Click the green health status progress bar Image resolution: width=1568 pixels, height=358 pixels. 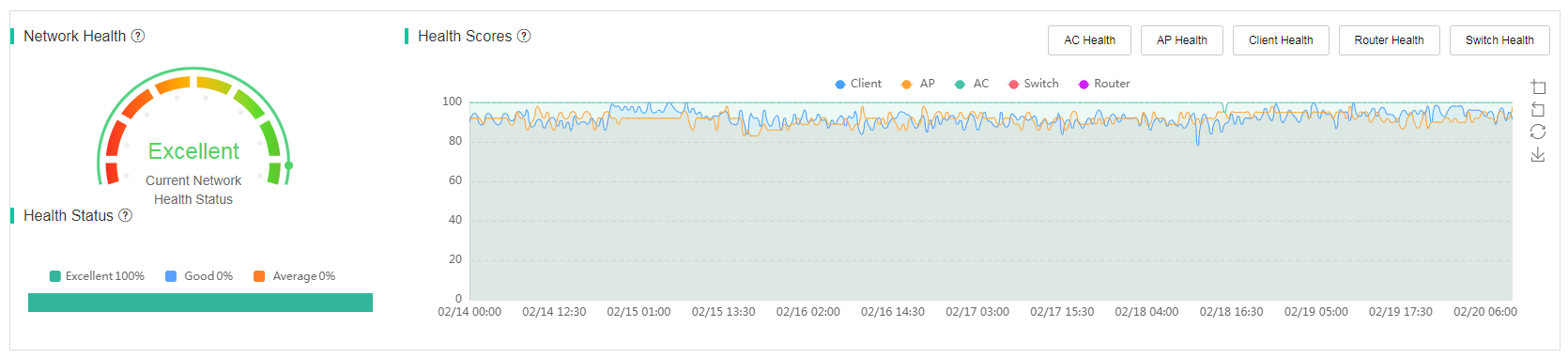click(200, 303)
